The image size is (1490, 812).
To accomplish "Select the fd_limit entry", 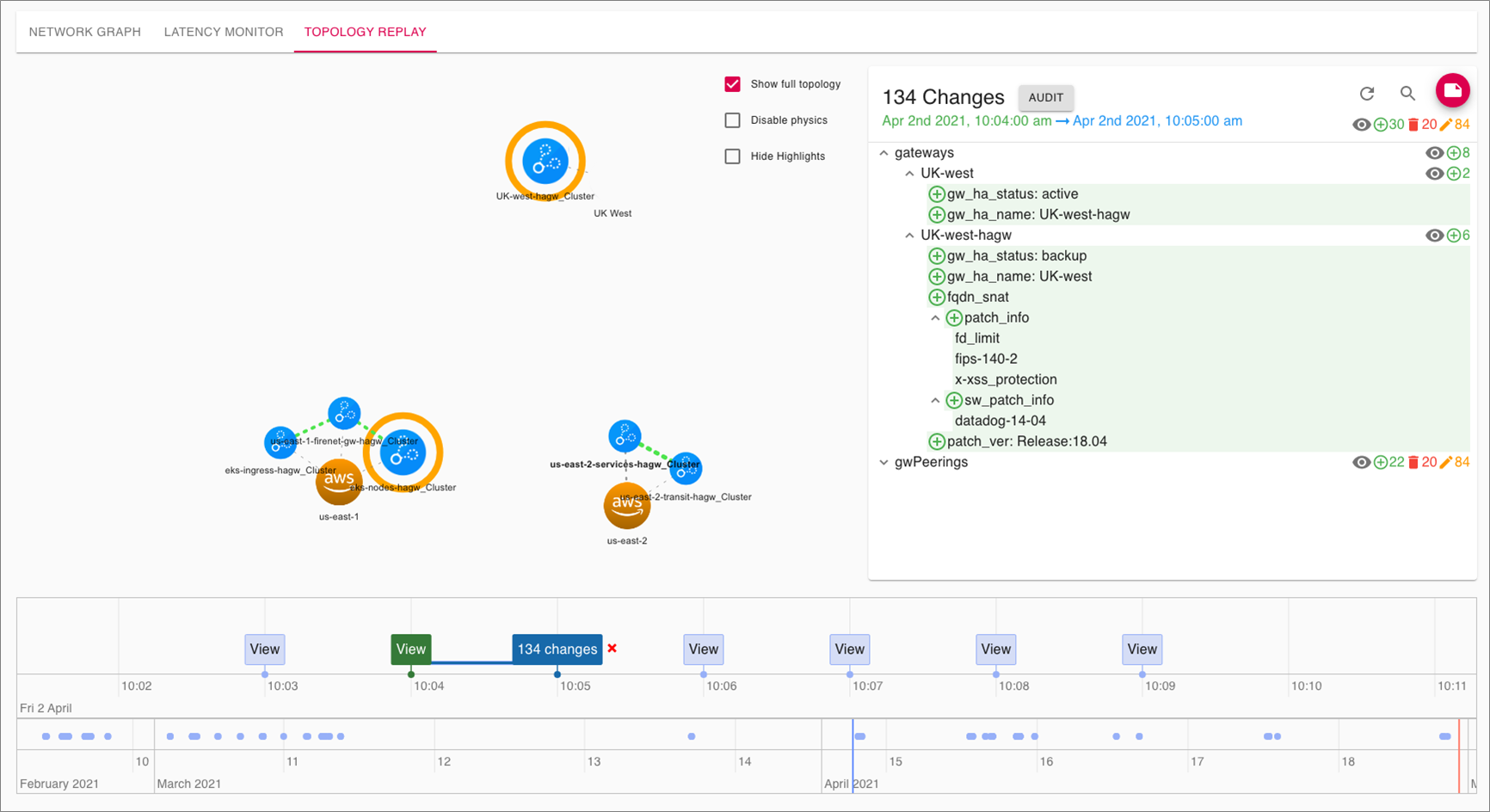I will click(977, 339).
